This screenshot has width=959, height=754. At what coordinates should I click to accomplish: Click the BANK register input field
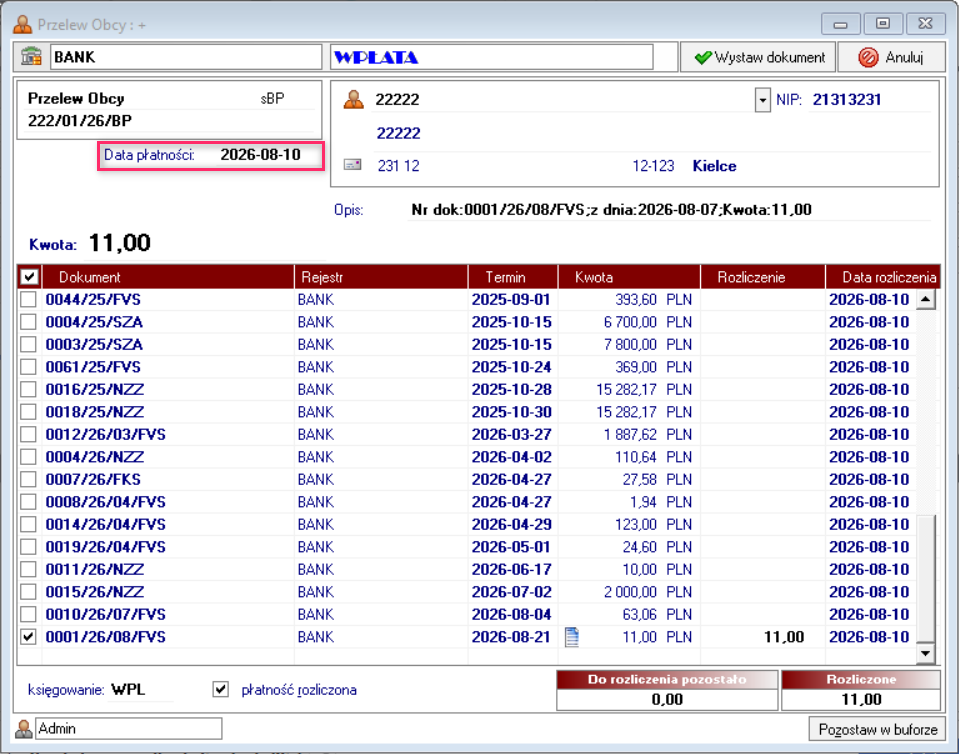[186, 57]
